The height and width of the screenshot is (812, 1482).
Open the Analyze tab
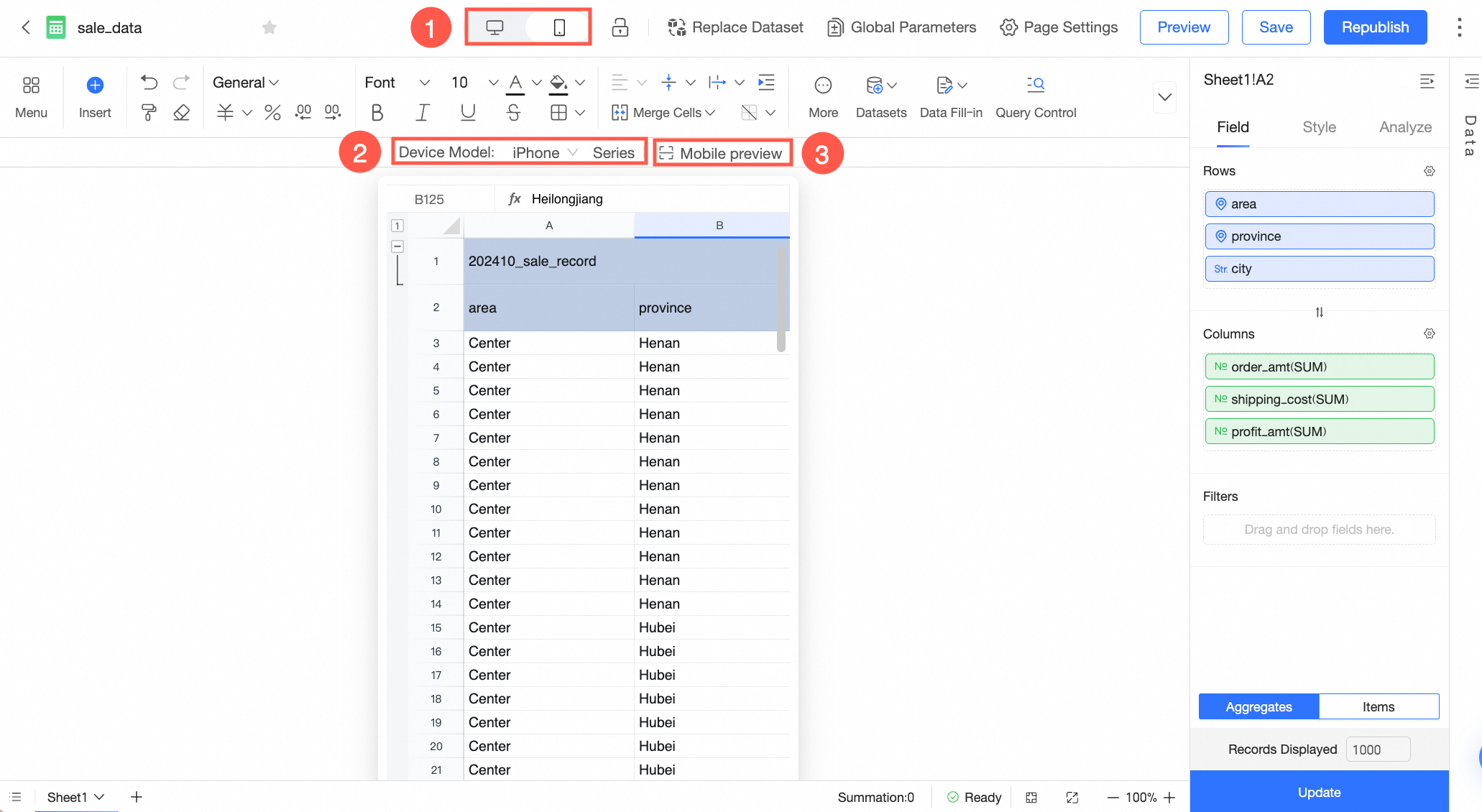click(x=1405, y=127)
